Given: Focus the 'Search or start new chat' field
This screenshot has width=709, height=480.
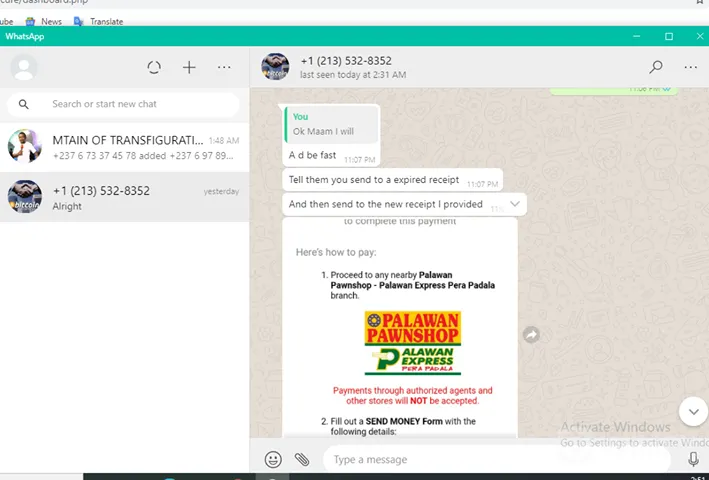Looking at the screenshot, I should [123, 104].
